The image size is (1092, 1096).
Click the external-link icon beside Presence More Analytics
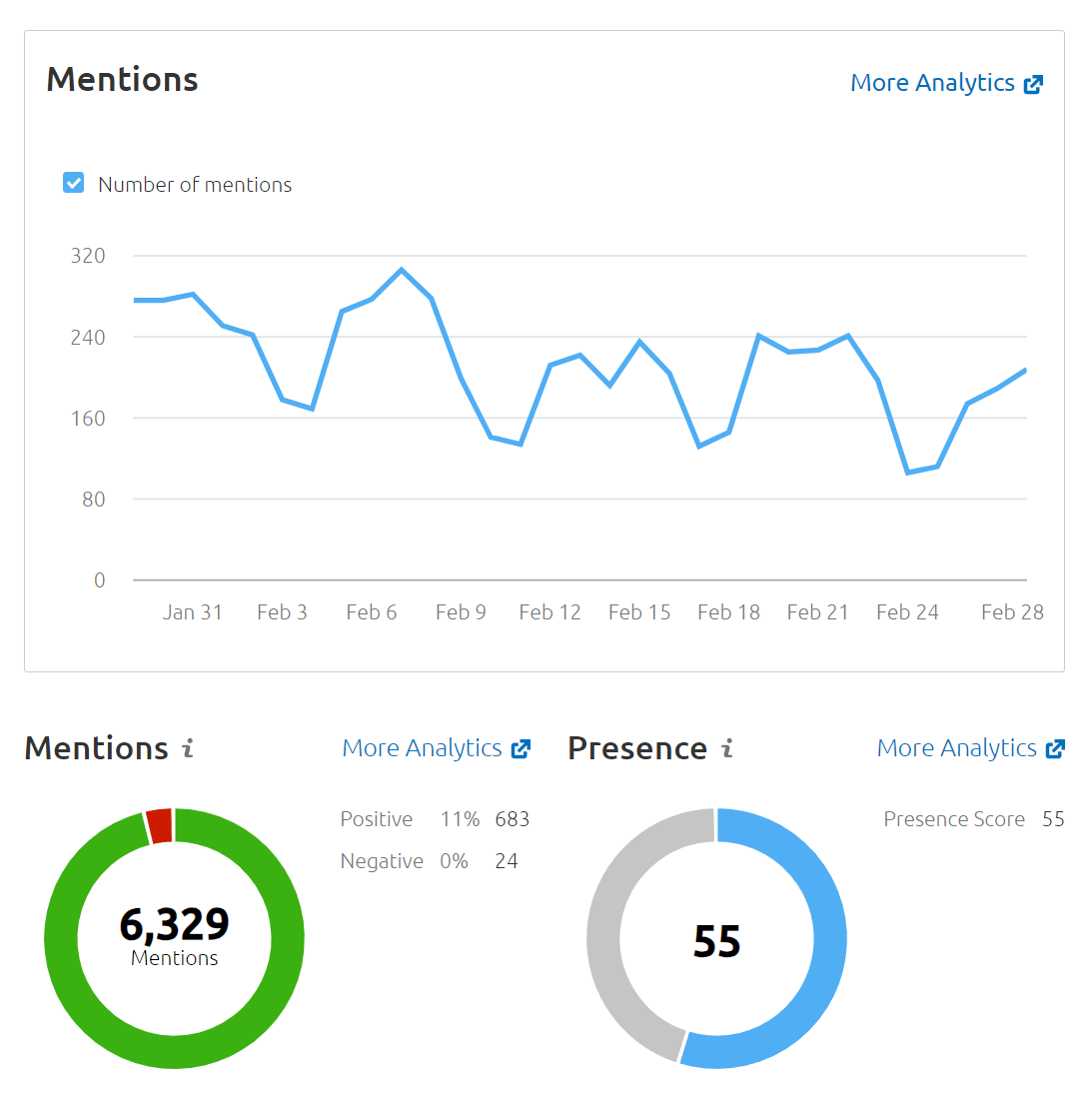(x=1057, y=747)
